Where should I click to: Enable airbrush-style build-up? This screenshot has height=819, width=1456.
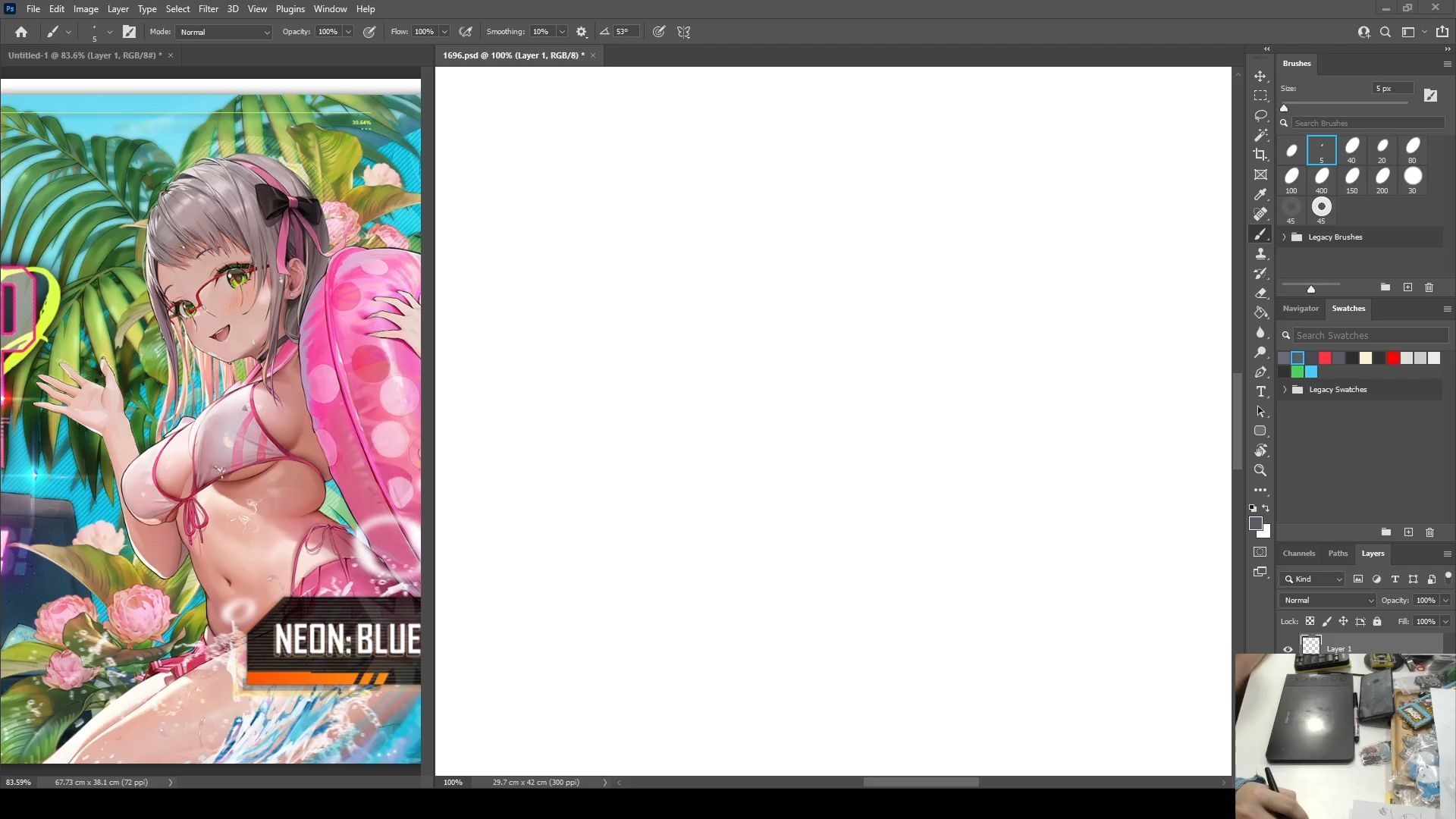click(x=466, y=32)
